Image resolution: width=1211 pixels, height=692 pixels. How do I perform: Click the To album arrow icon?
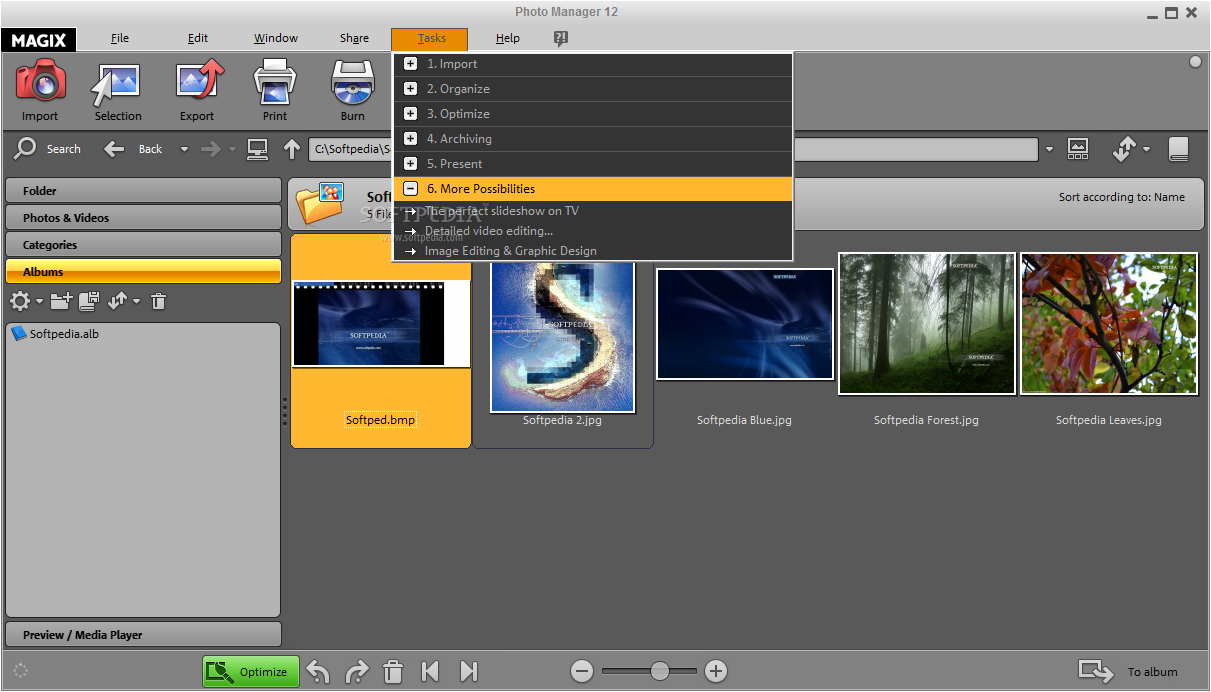[x=1095, y=671]
